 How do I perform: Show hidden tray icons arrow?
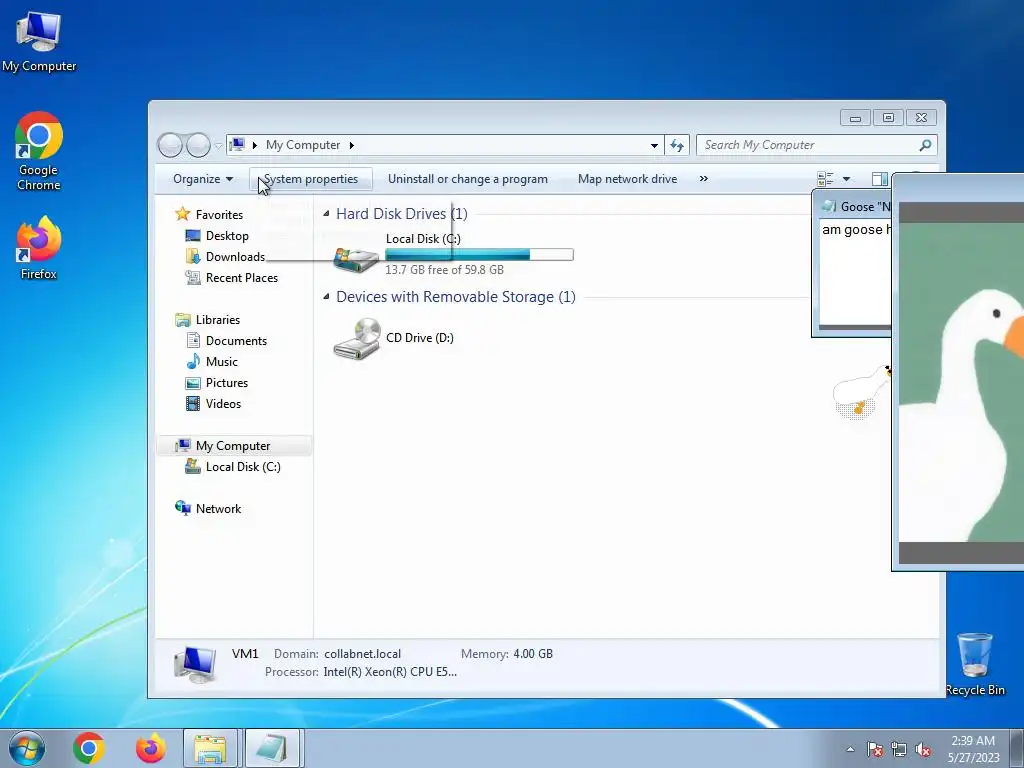850,749
